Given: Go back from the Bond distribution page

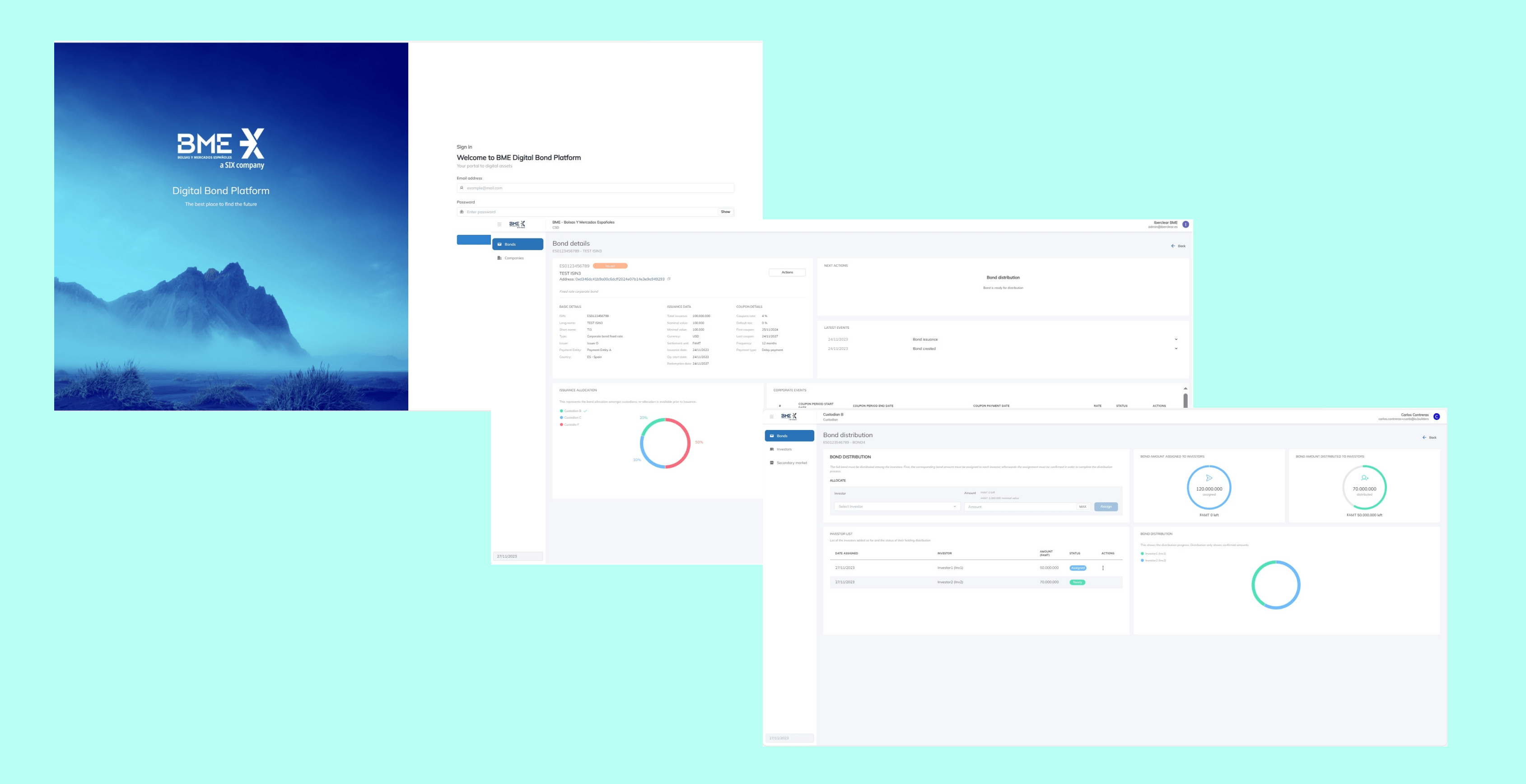Looking at the screenshot, I should [1429, 437].
